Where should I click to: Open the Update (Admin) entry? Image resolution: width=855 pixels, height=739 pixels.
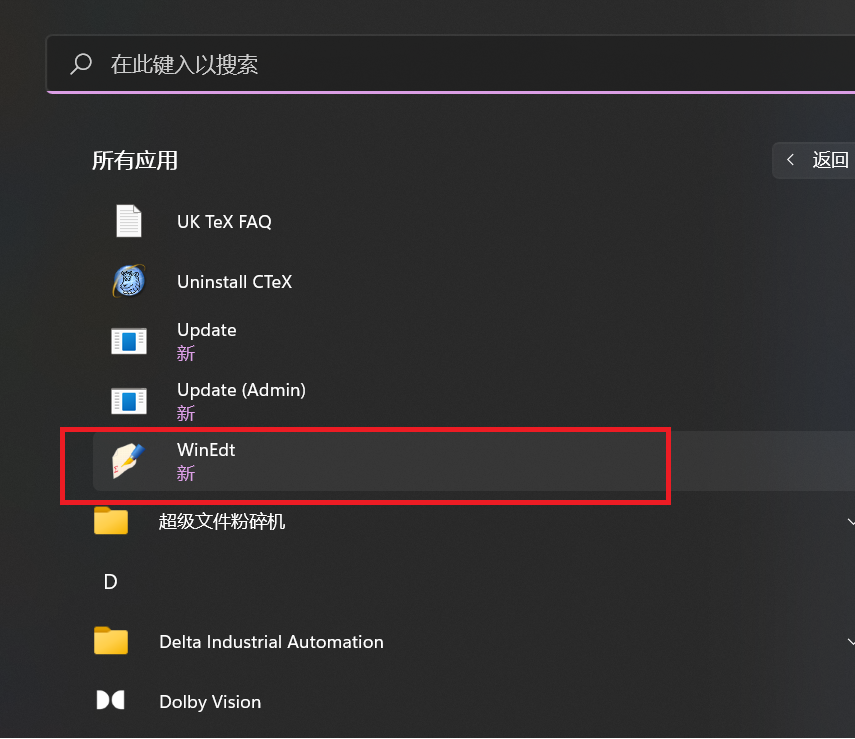click(x=241, y=390)
